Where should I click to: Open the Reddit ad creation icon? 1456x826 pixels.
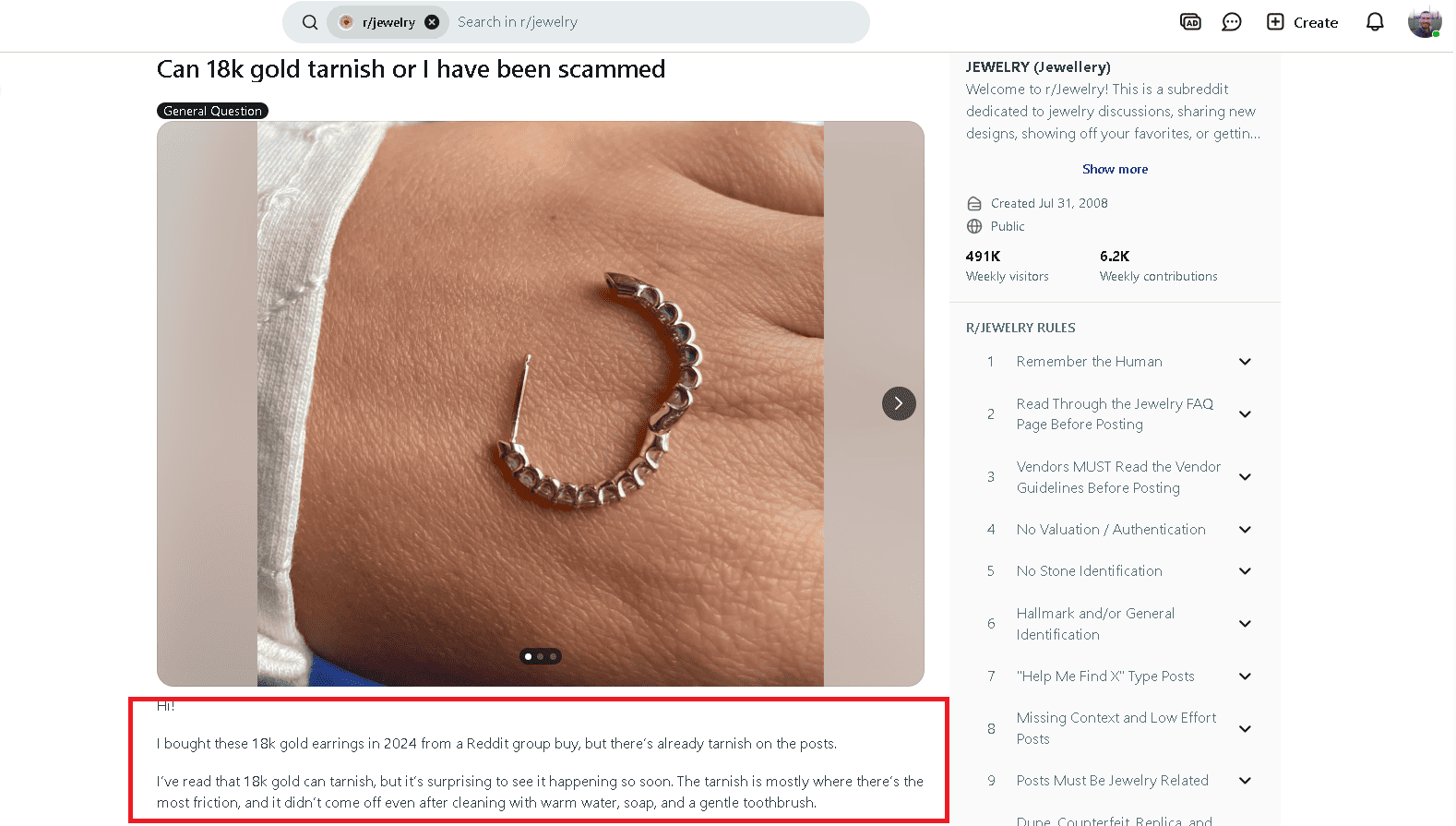click(x=1190, y=22)
